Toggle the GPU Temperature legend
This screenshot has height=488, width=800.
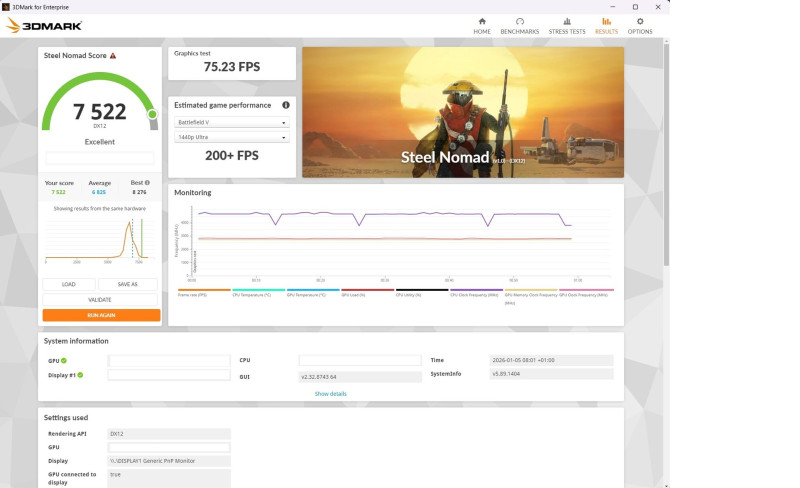(x=313, y=293)
